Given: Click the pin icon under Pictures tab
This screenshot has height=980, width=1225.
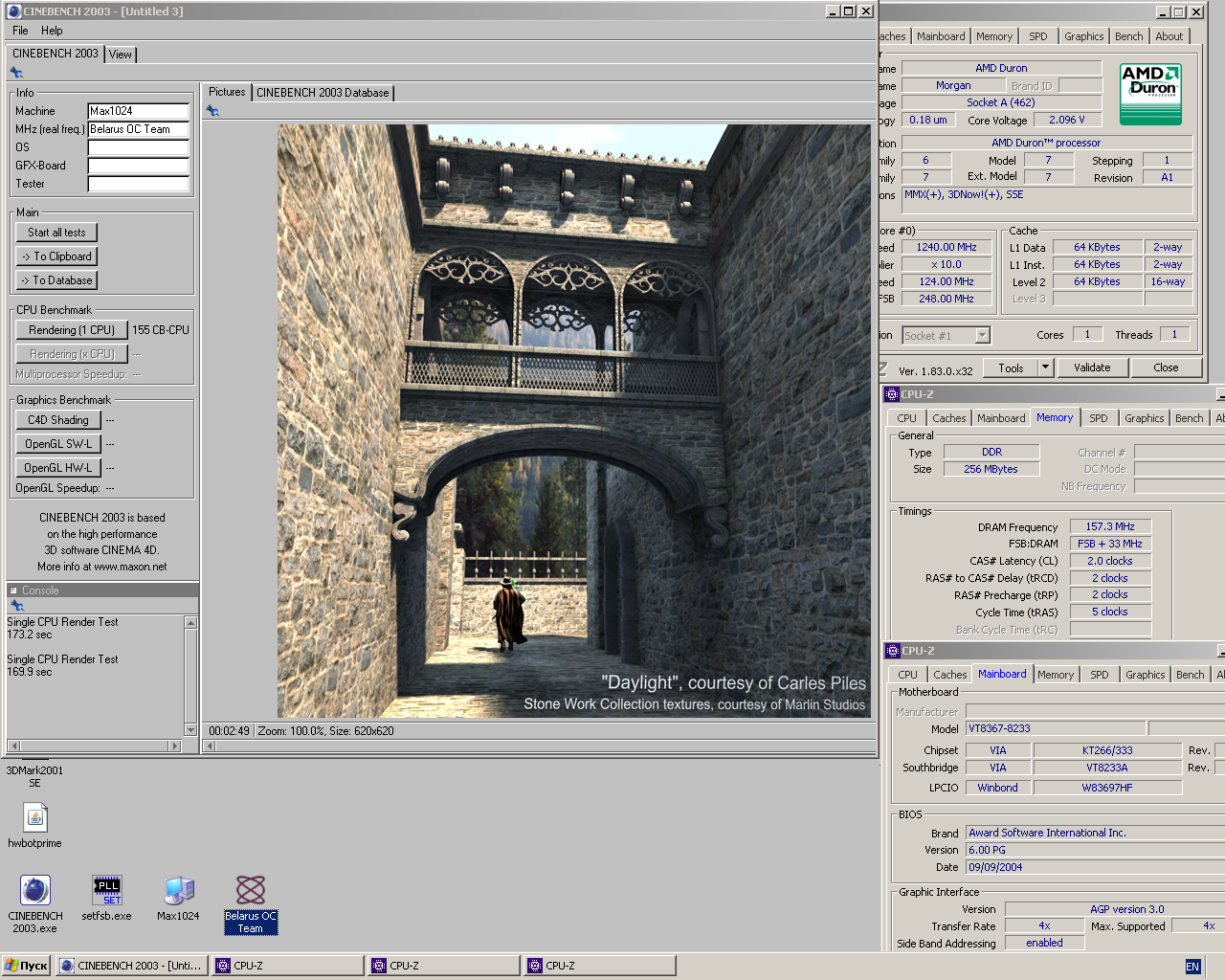Looking at the screenshot, I should point(212,111).
